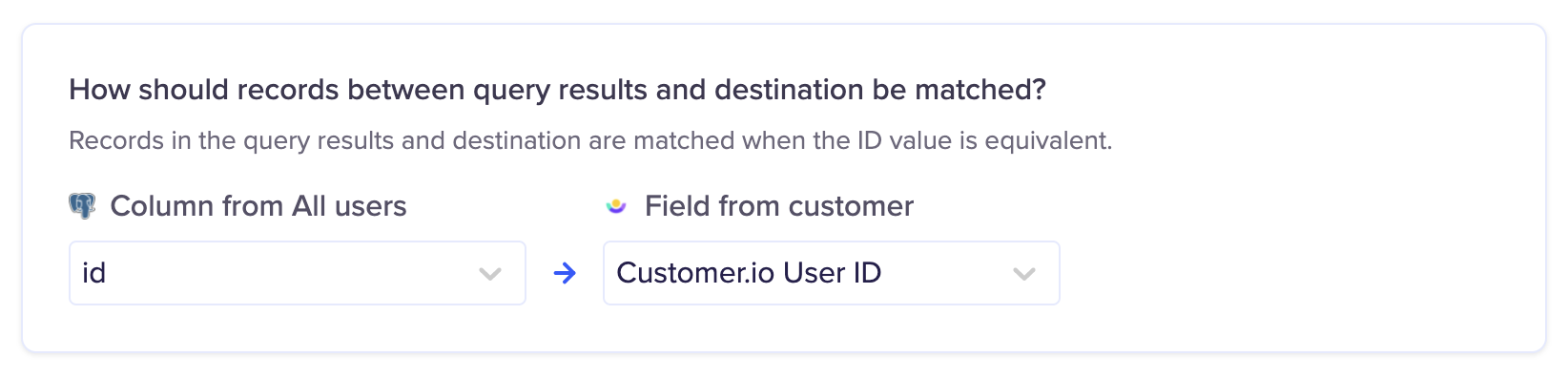This screenshot has height=378, width=1568.
Task: Click empty area inside Customer.io select box
Action: [944, 274]
